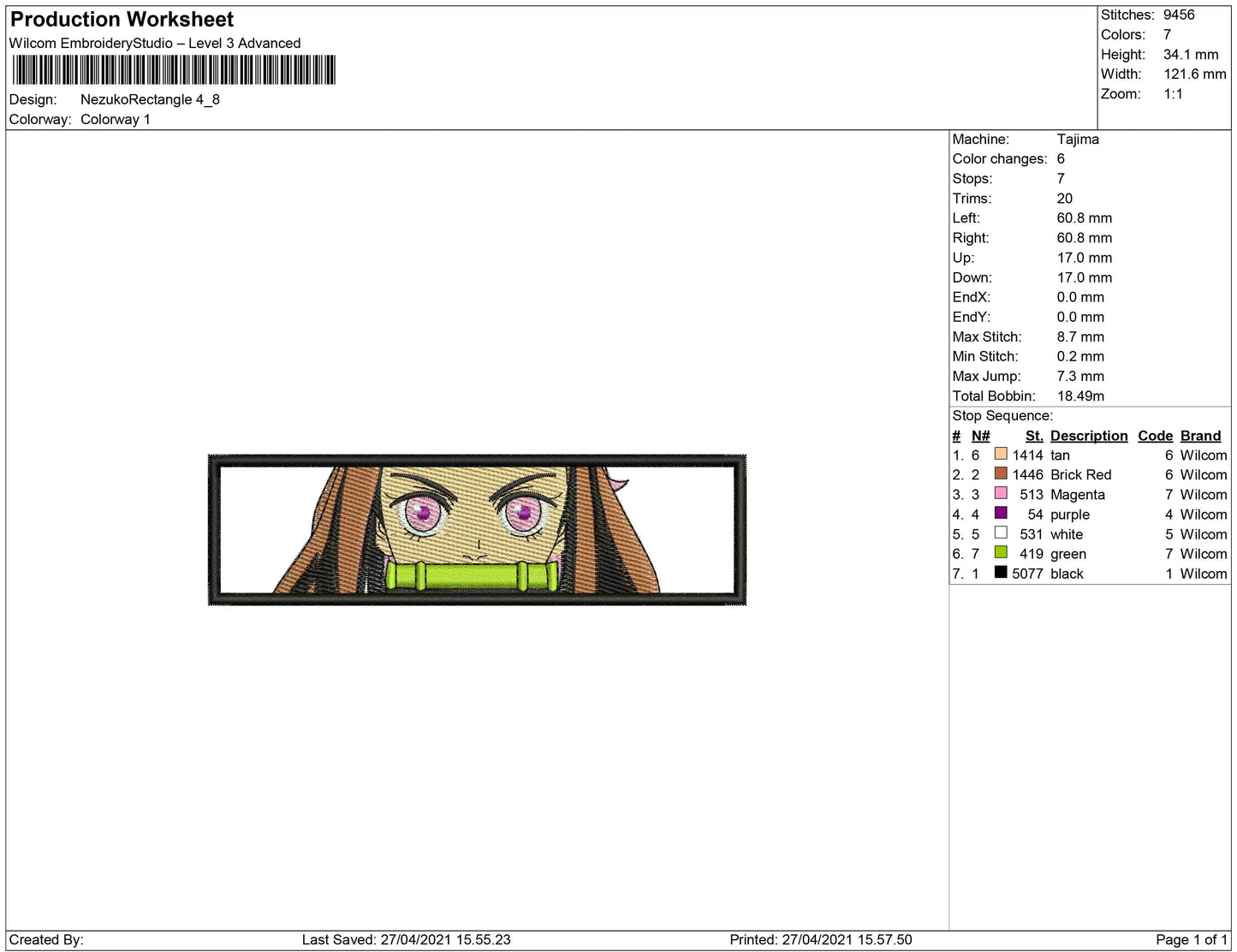1237x952 pixels.
Task: Select the Zoom value "1:1"
Action: (1173, 93)
